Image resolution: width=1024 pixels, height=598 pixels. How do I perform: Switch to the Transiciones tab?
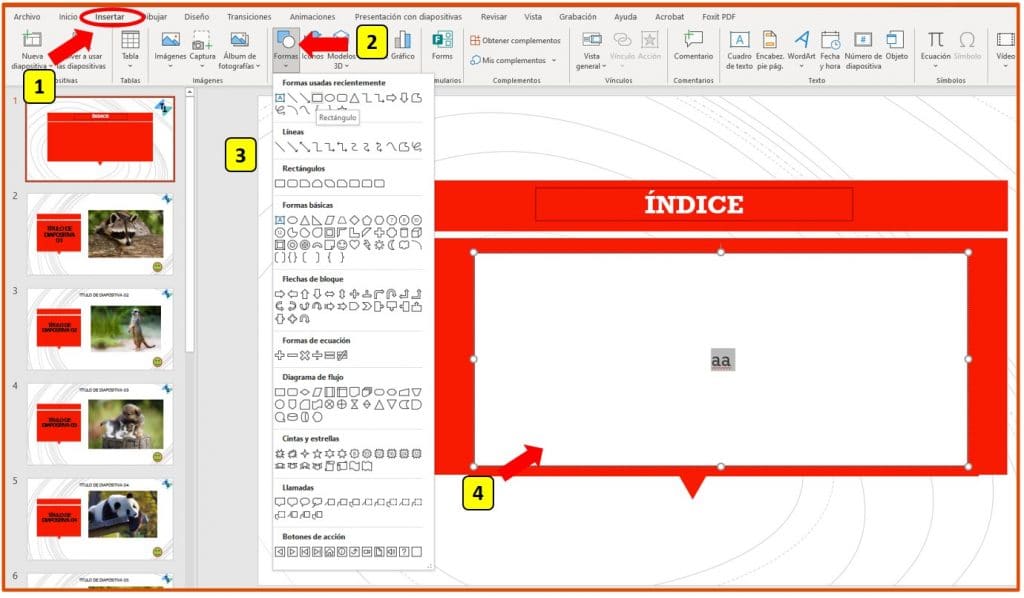click(x=249, y=16)
